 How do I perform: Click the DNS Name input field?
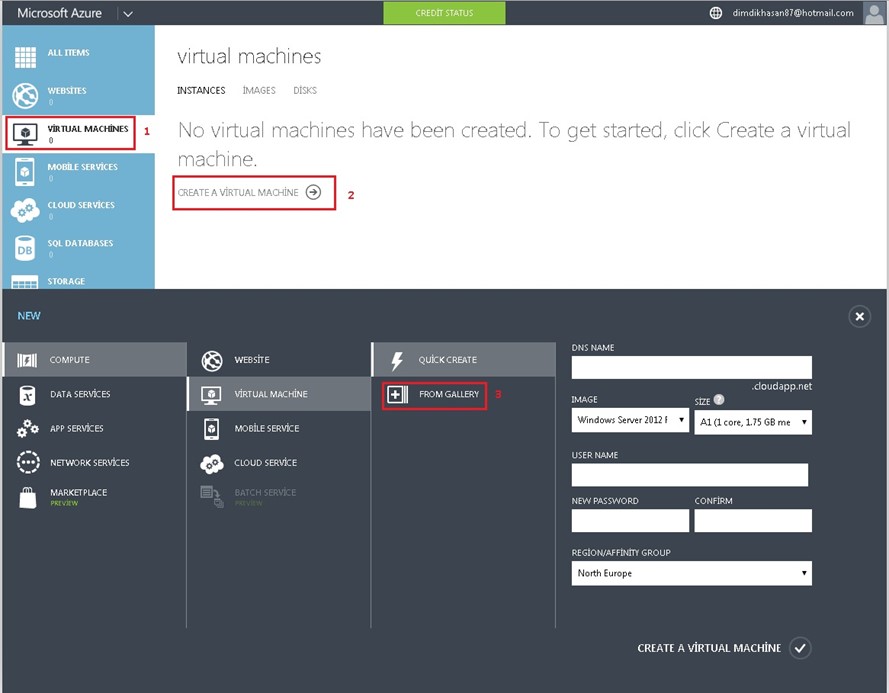691,367
